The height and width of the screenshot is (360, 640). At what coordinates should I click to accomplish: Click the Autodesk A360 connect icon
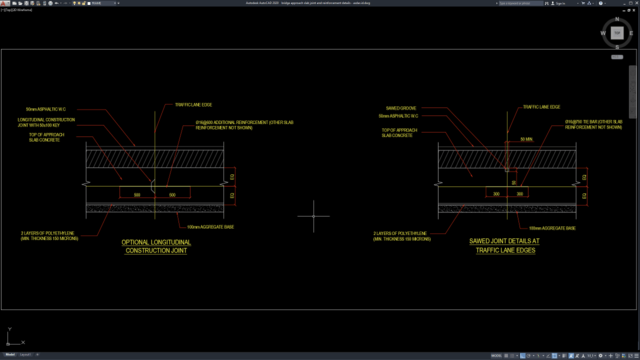click(589, 3)
